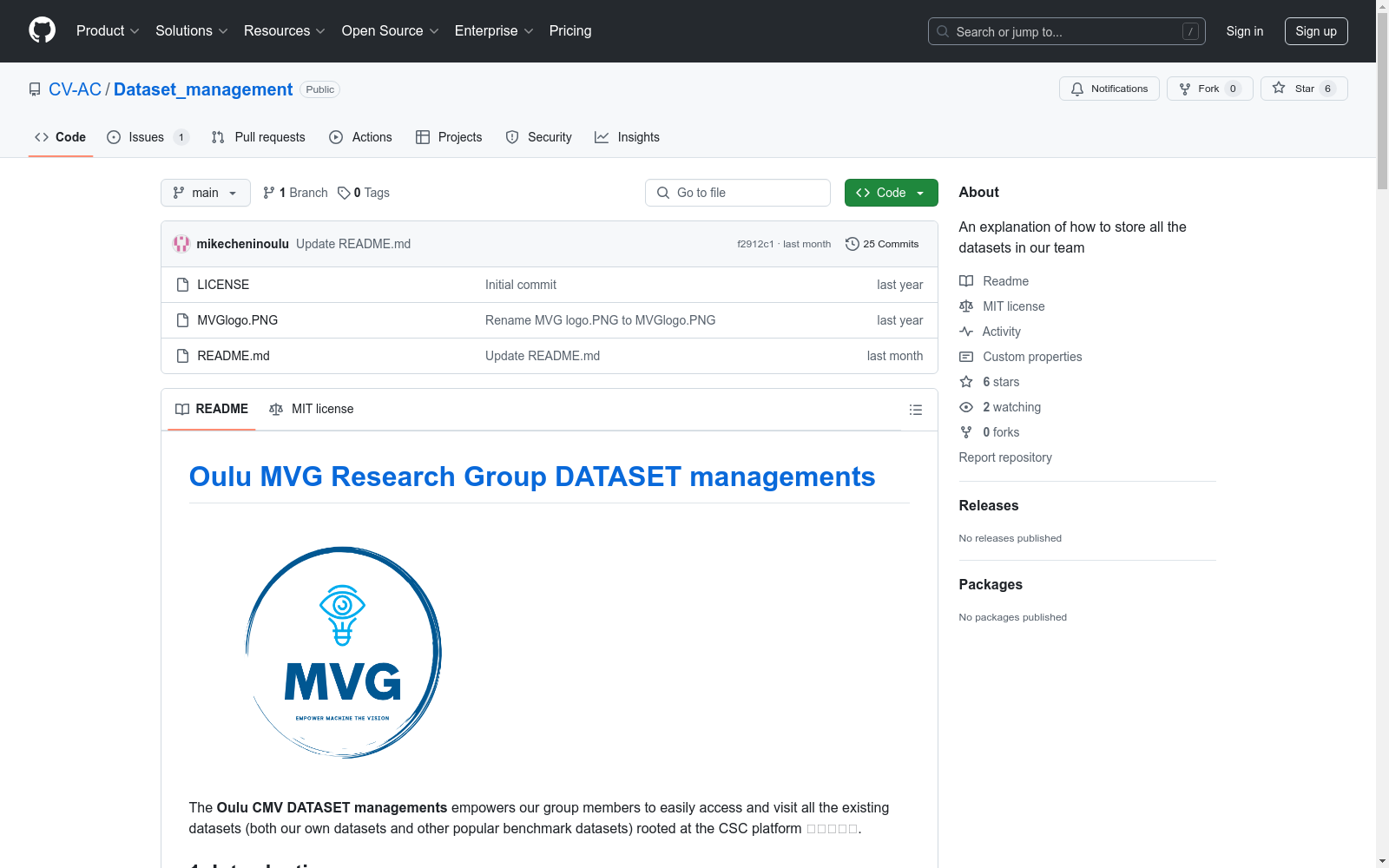This screenshot has width=1389, height=868.
Task: Click the Sign in link
Action: point(1245,31)
